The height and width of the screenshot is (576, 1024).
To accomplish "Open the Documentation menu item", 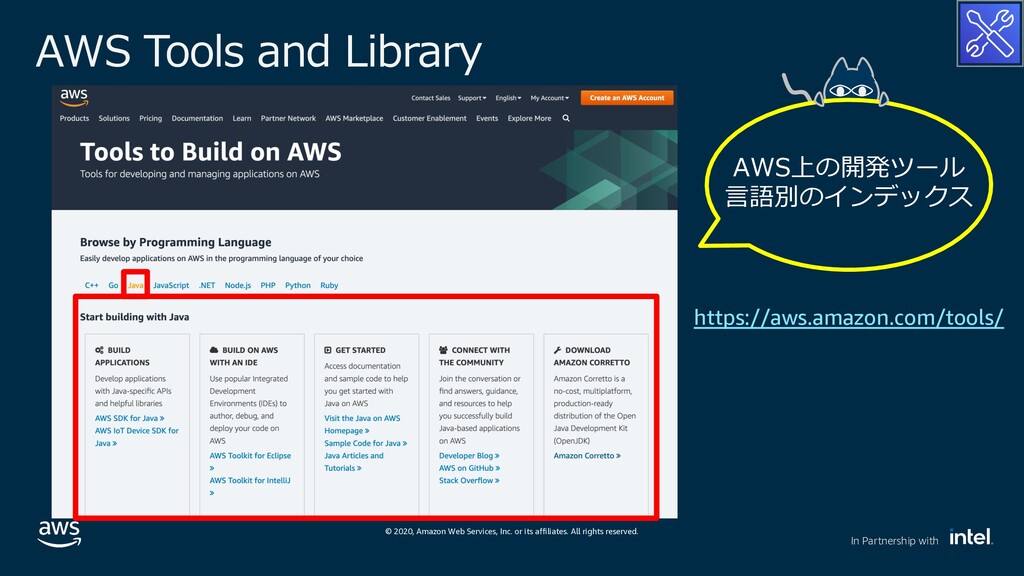I will 197,118.
